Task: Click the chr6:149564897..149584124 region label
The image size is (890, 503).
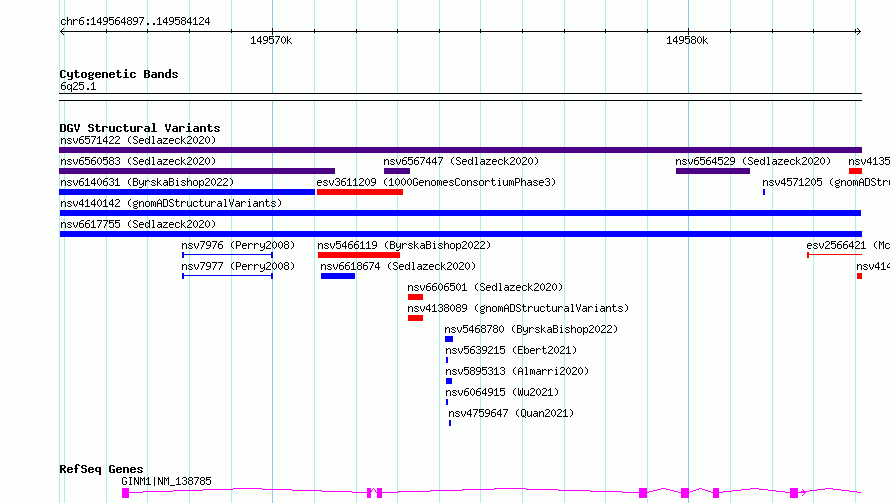Action: [x=135, y=21]
